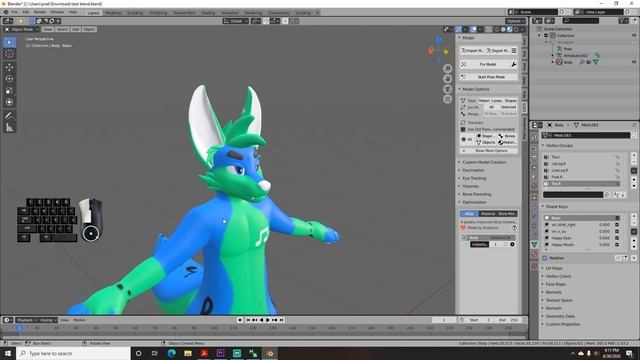Toggle visibility eye of Collection in outliner

pyautogui.click(x=634, y=36)
